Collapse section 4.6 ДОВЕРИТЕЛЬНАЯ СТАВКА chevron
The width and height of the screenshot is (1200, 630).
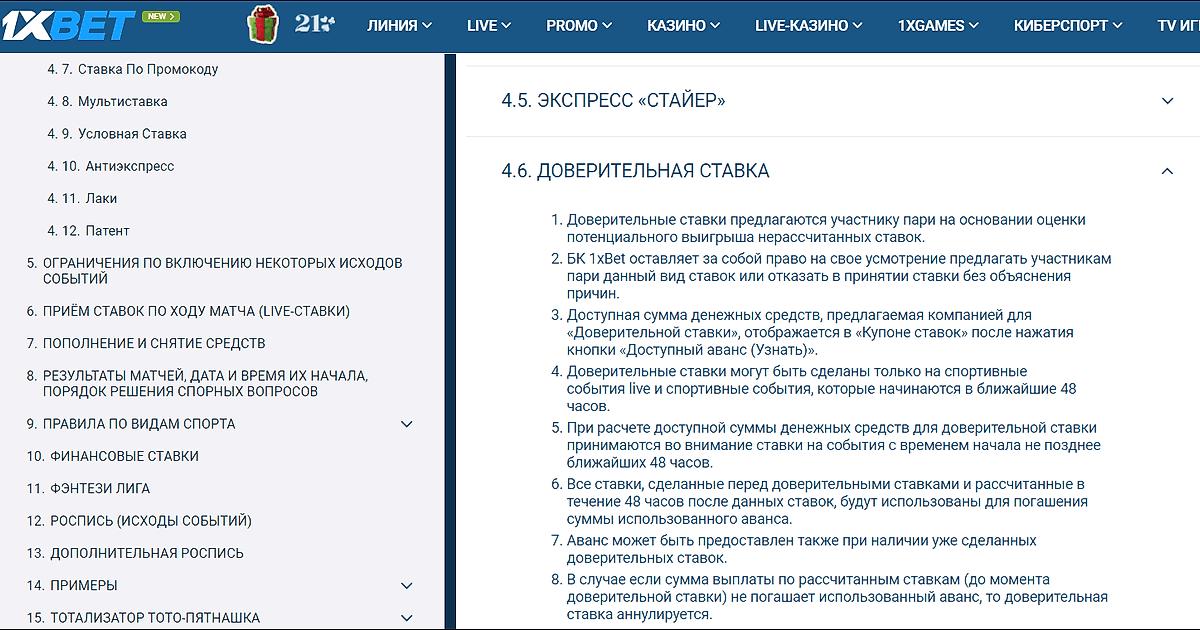pyautogui.click(x=1167, y=171)
